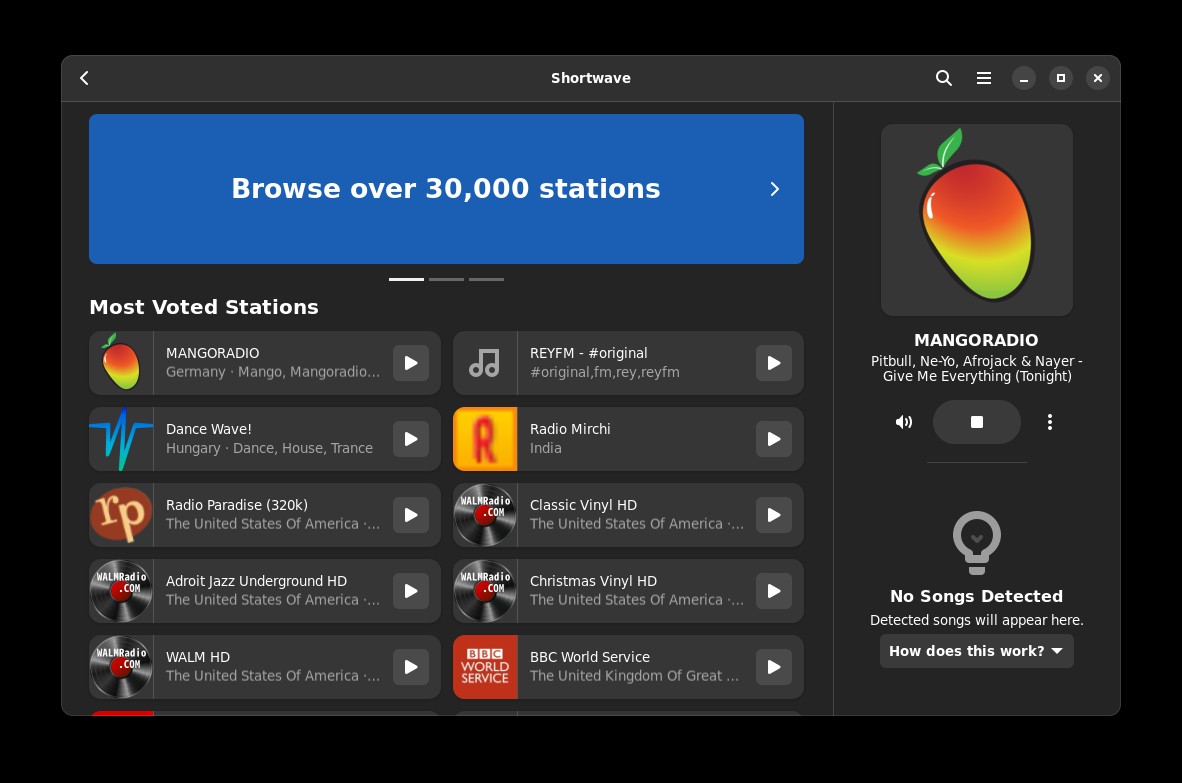Open the hamburger main menu
1182x783 pixels.
[984, 78]
